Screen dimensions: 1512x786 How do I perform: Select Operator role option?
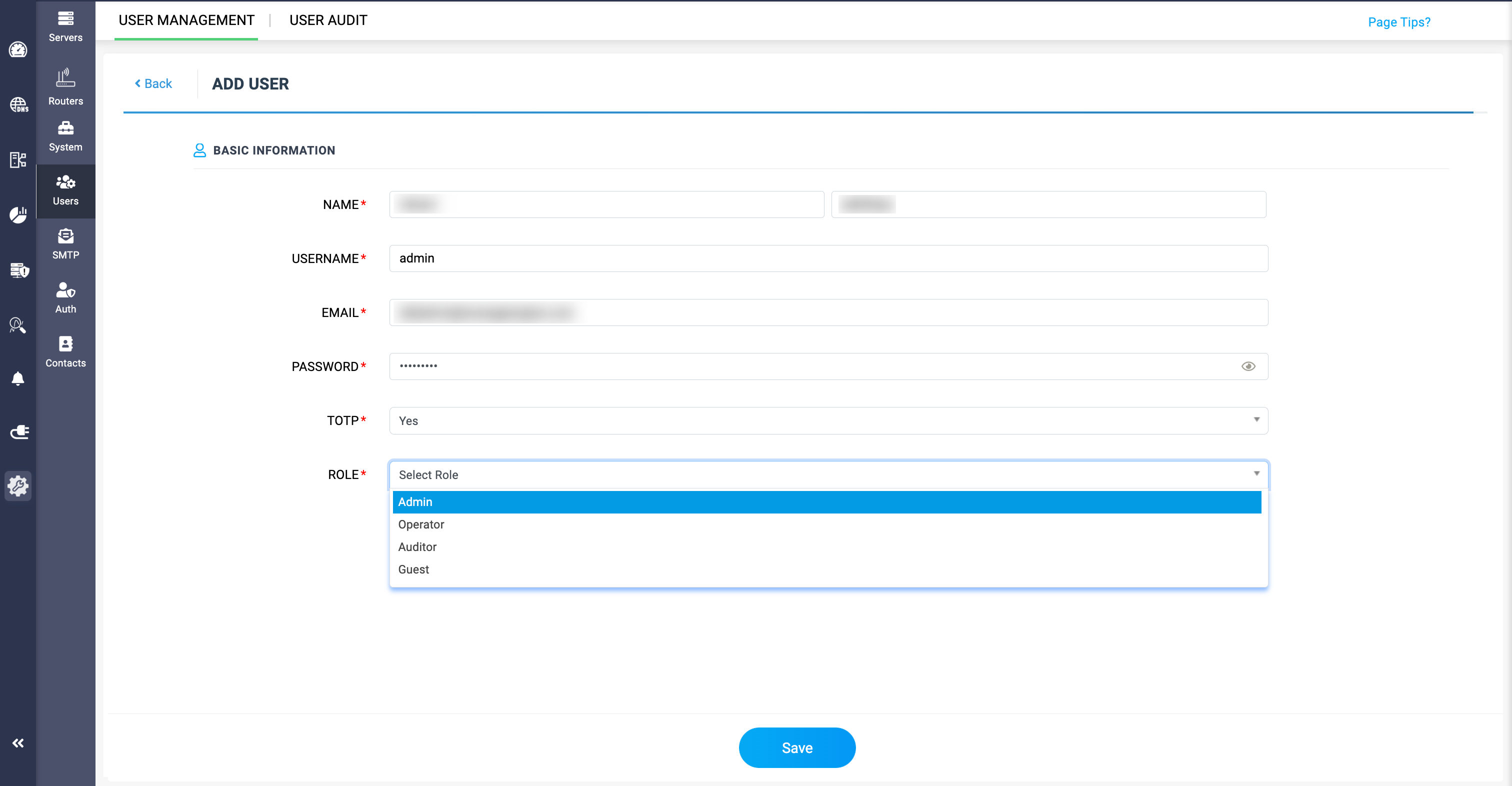[421, 524]
